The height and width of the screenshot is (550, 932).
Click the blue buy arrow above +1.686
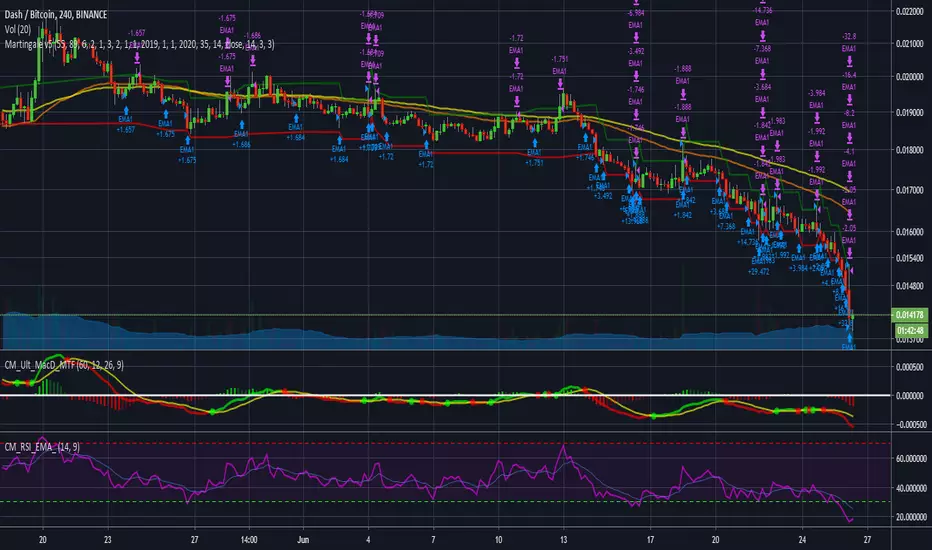pos(241,125)
